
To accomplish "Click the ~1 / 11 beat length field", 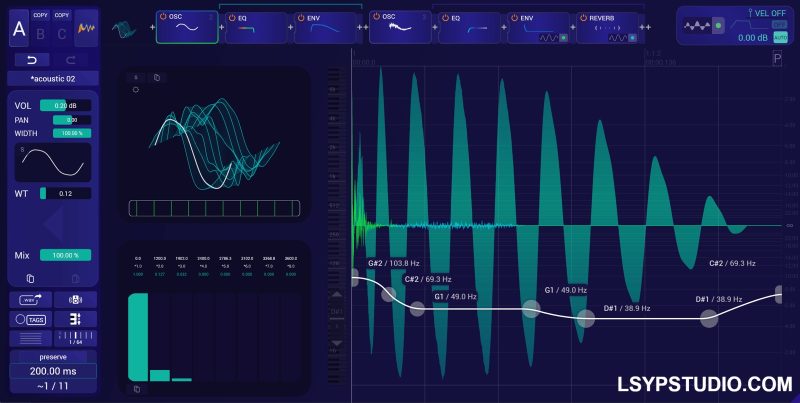I will pyautogui.click(x=53, y=386).
